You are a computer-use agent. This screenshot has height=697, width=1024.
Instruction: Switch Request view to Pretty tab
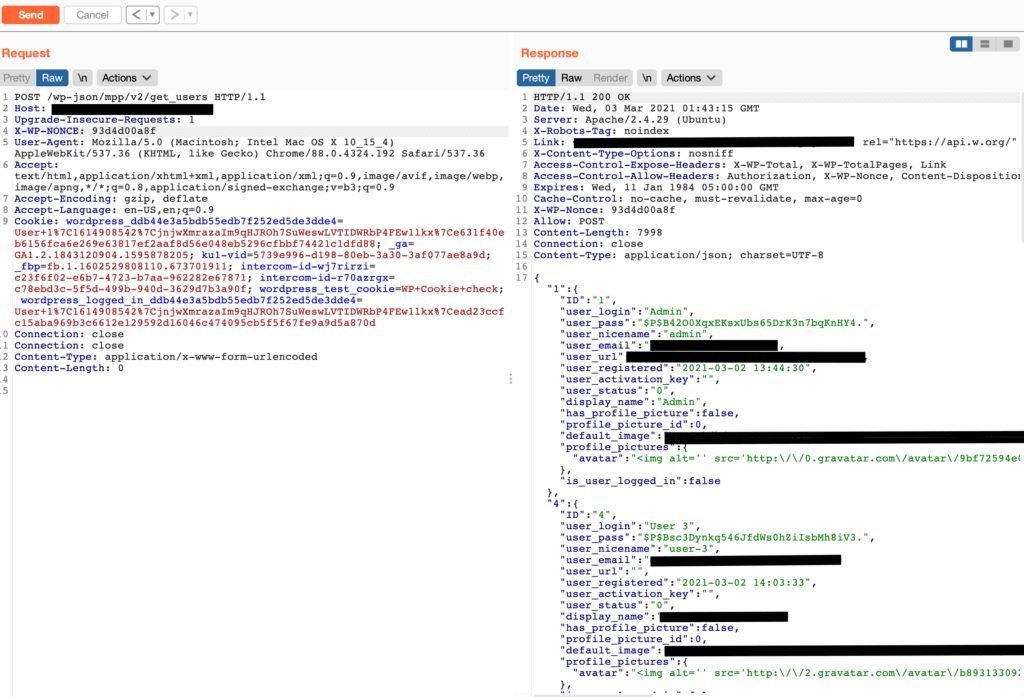point(17,78)
